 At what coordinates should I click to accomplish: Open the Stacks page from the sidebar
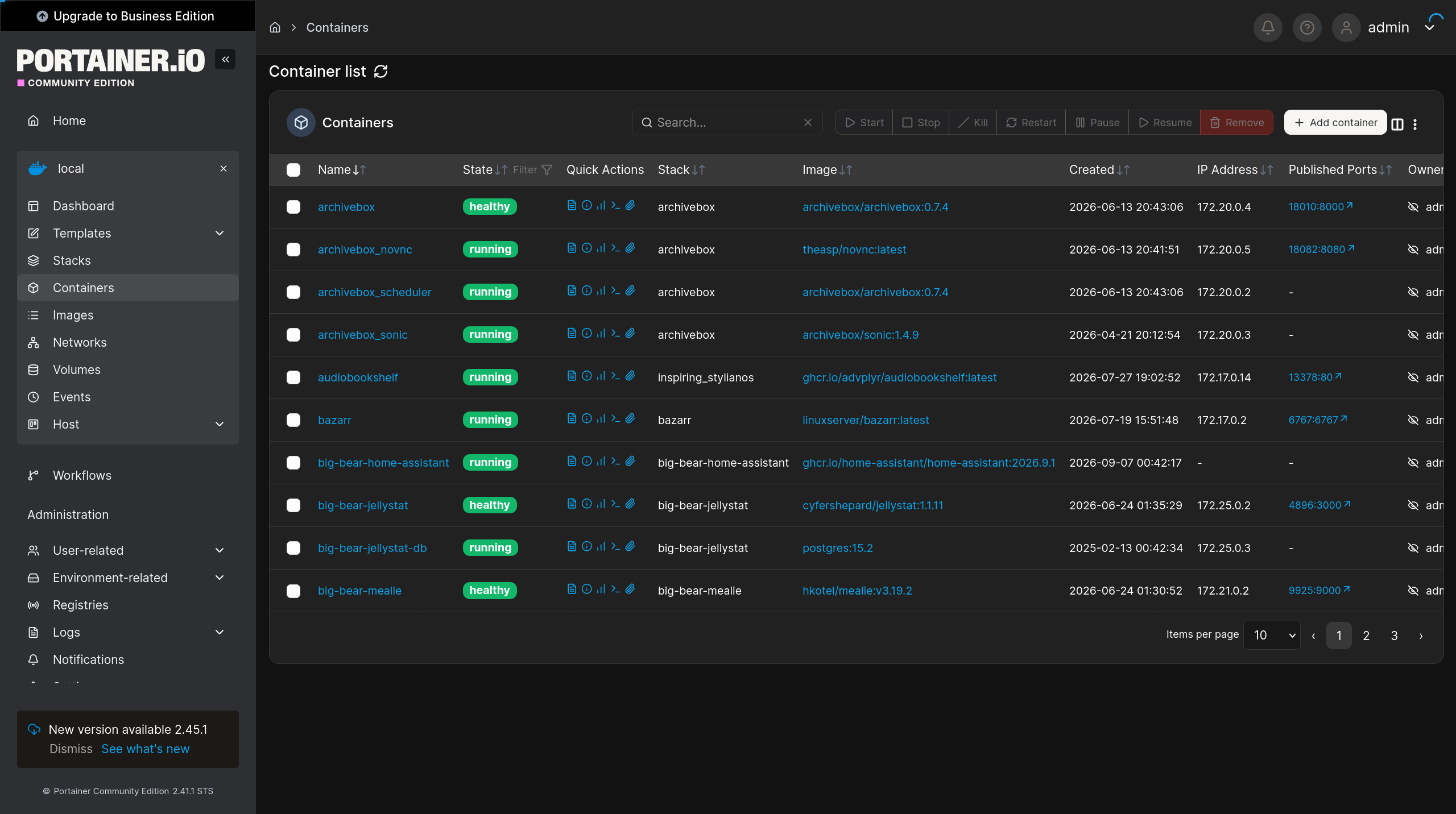[128, 260]
